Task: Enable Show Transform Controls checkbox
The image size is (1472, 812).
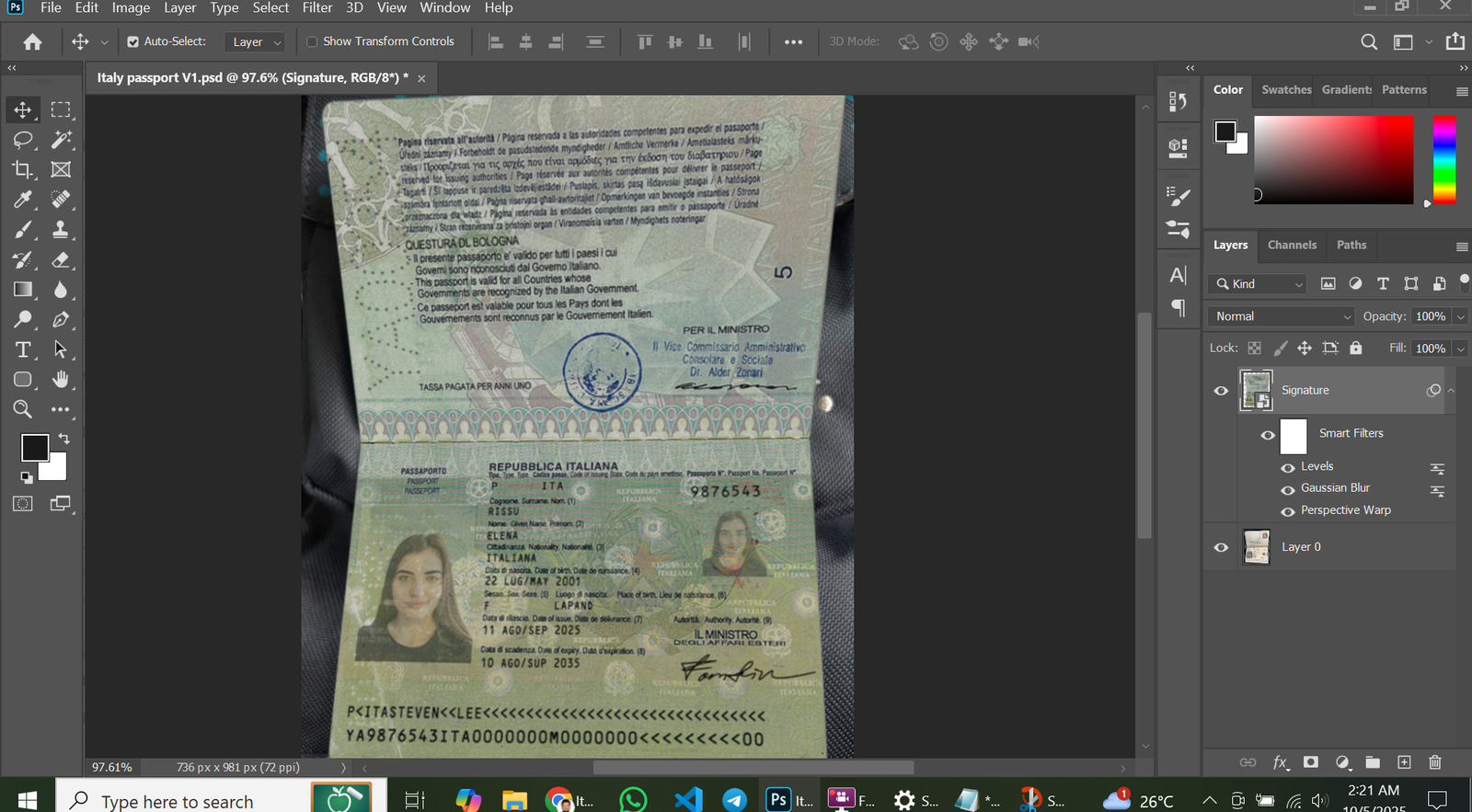Action: click(x=313, y=41)
